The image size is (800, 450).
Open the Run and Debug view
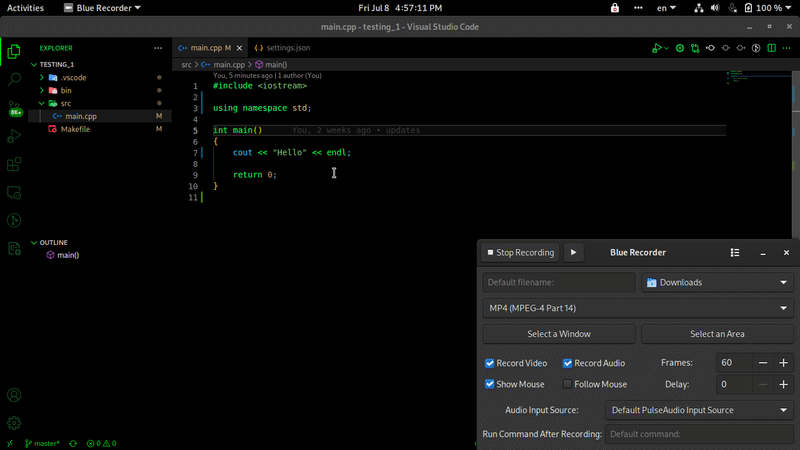tap(14, 136)
